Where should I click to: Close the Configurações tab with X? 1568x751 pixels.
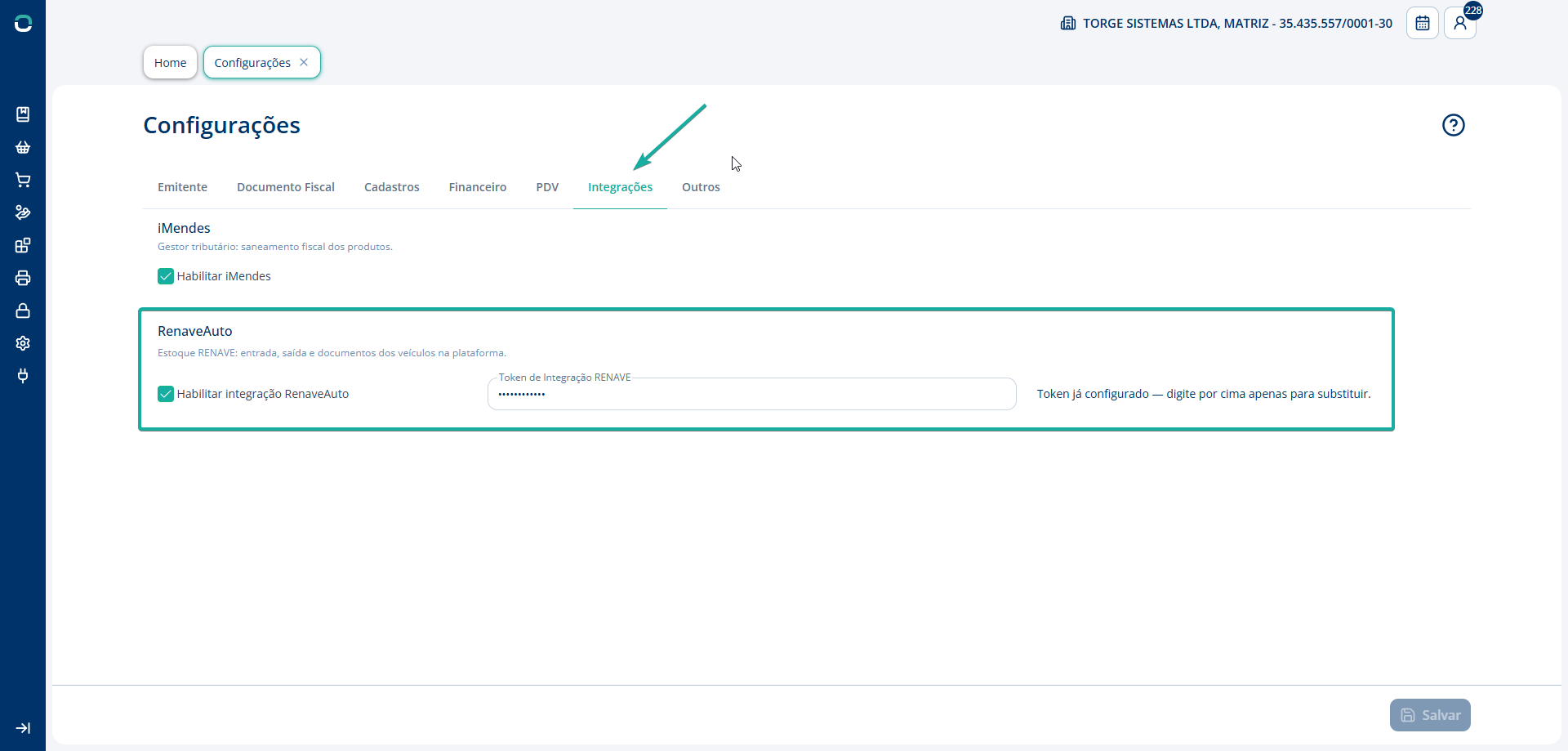point(304,62)
